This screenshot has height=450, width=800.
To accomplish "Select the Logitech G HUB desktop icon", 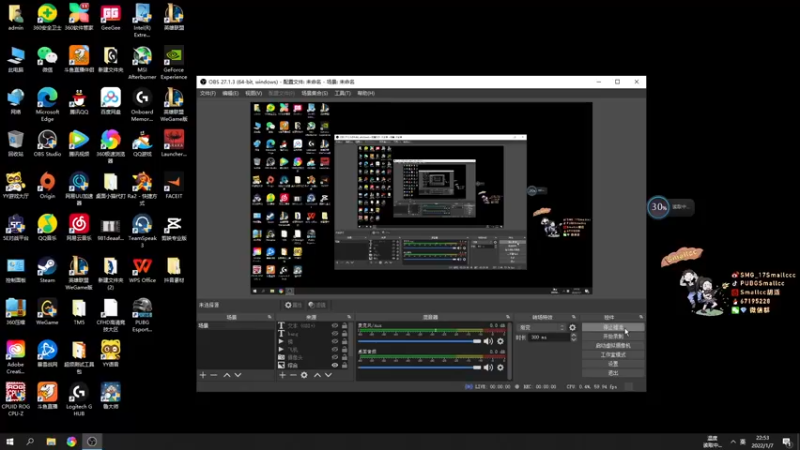I will click(x=79, y=399).
